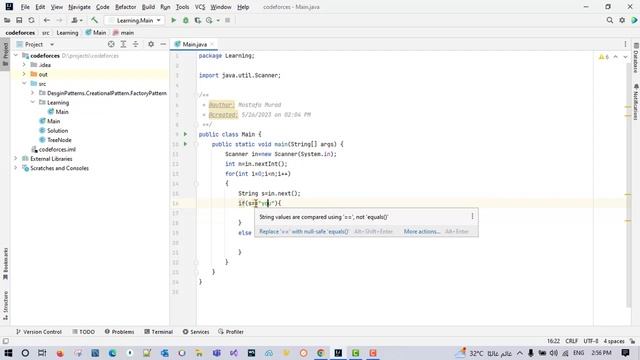Click the UTF-8 encoding status widget
The image size is (640, 360).
pos(591,341)
